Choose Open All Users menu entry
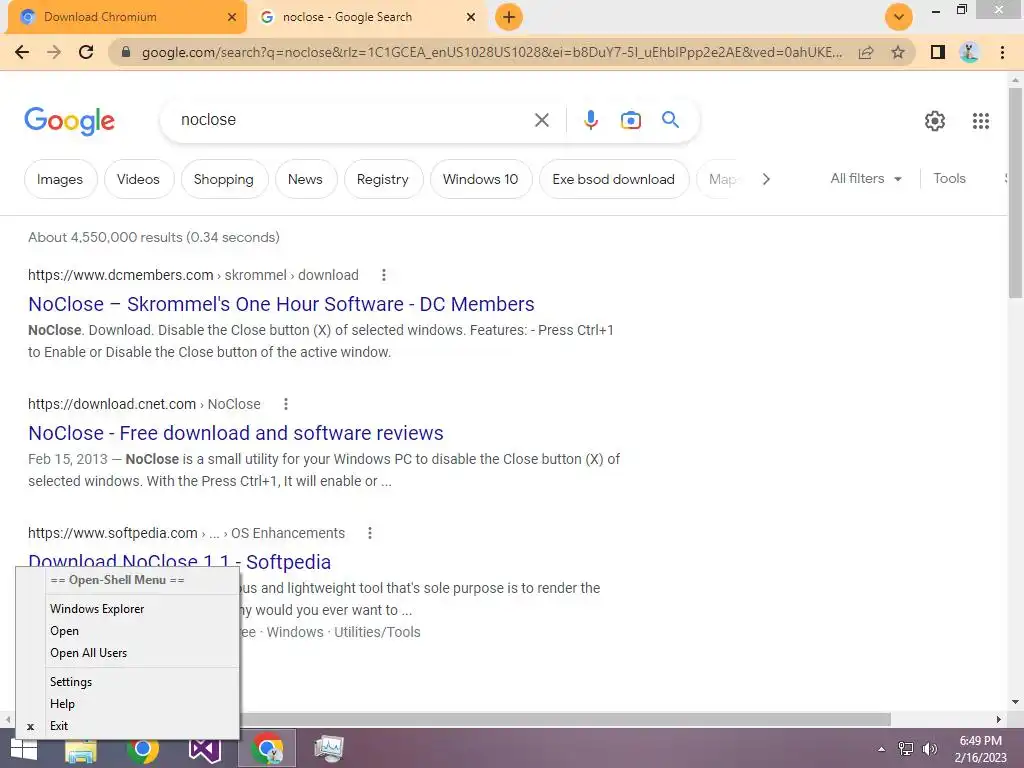Image resolution: width=1024 pixels, height=768 pixels. pyautogui.click(x=142, y=653)
